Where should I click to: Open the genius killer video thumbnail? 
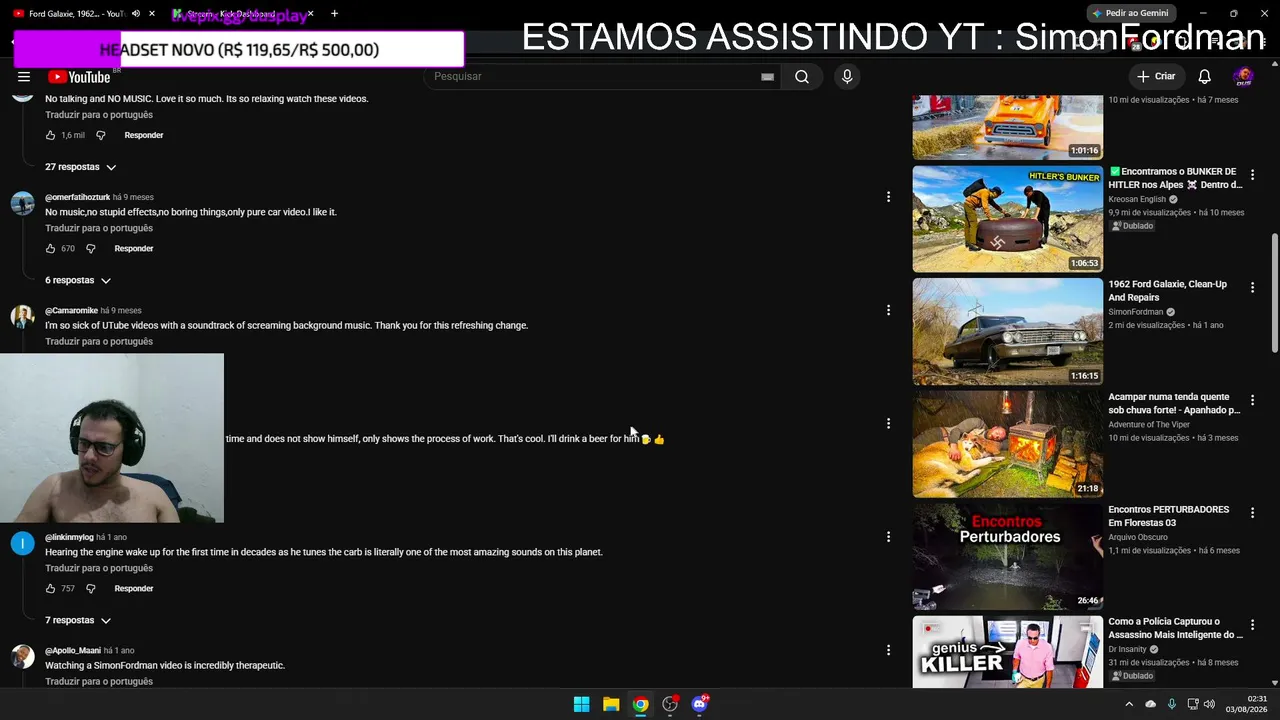(1007, 652)
